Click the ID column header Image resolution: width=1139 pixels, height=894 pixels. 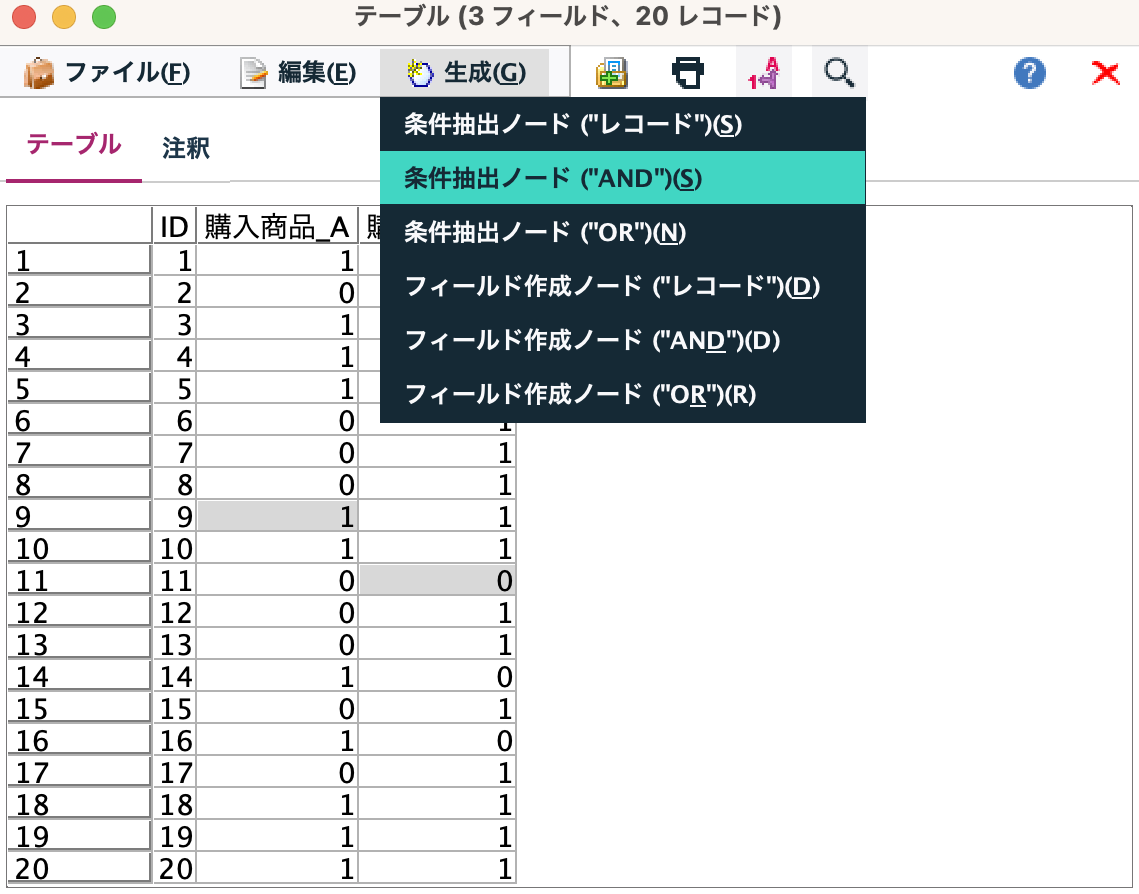coord(174,225)
